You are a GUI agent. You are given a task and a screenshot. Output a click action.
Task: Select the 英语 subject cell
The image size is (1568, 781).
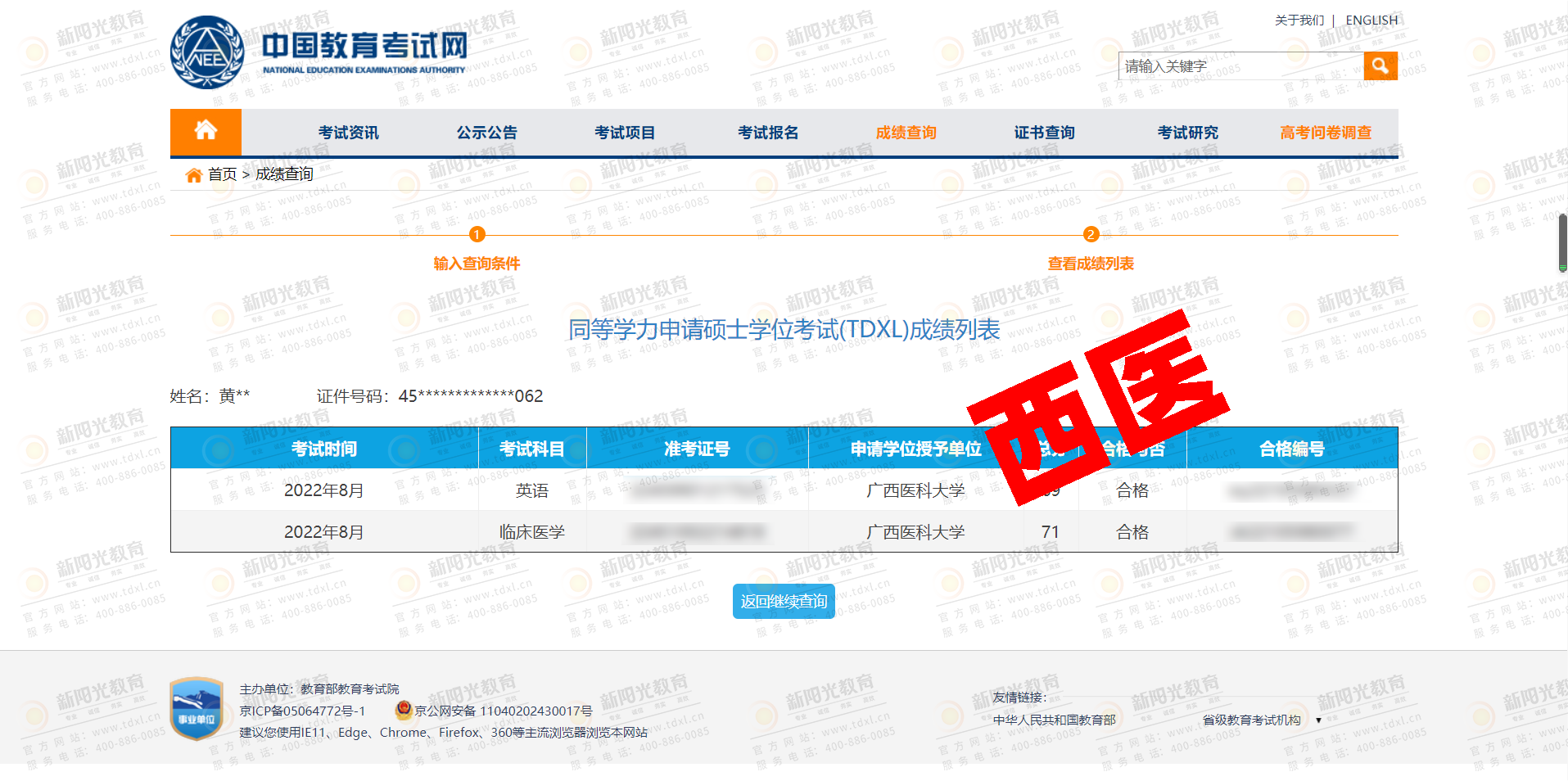click(532, 490)
